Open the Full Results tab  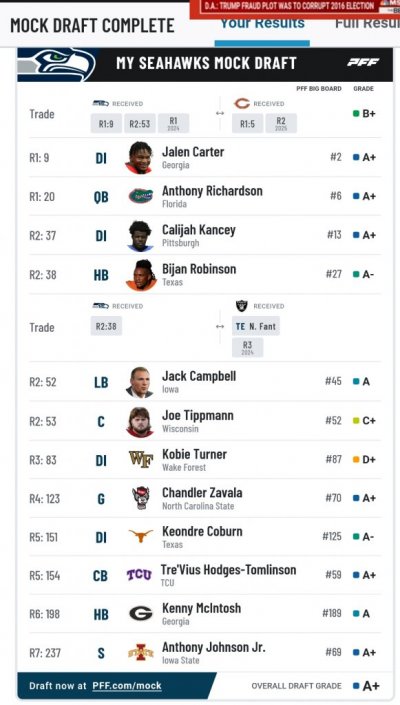click(367, 23)
